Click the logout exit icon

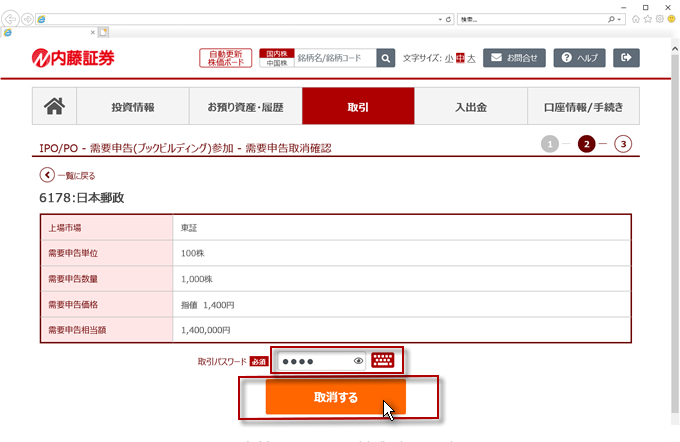(626, 58)
